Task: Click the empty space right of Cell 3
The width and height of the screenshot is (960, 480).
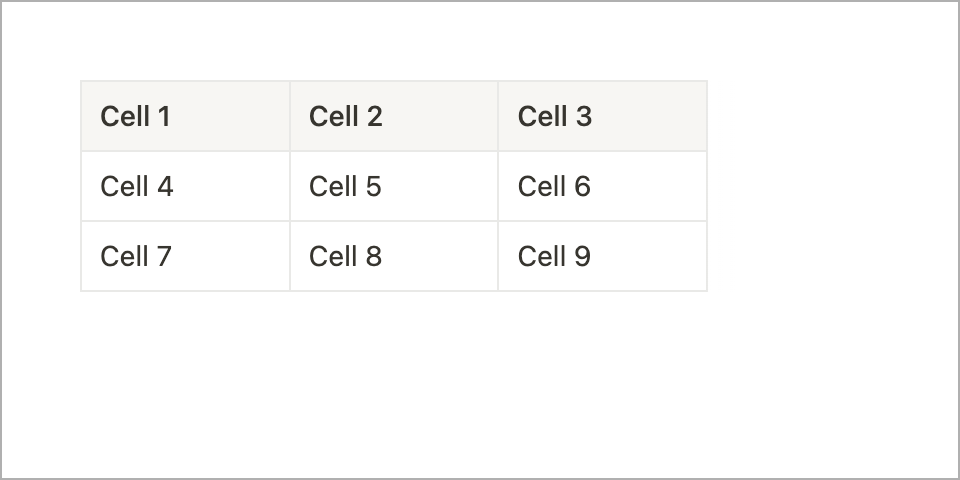Action: point(830,117)
